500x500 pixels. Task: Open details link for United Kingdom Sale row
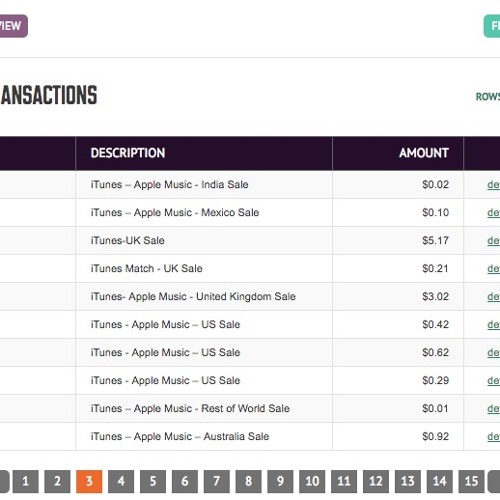pyautogui.click(x=494, y=297)
